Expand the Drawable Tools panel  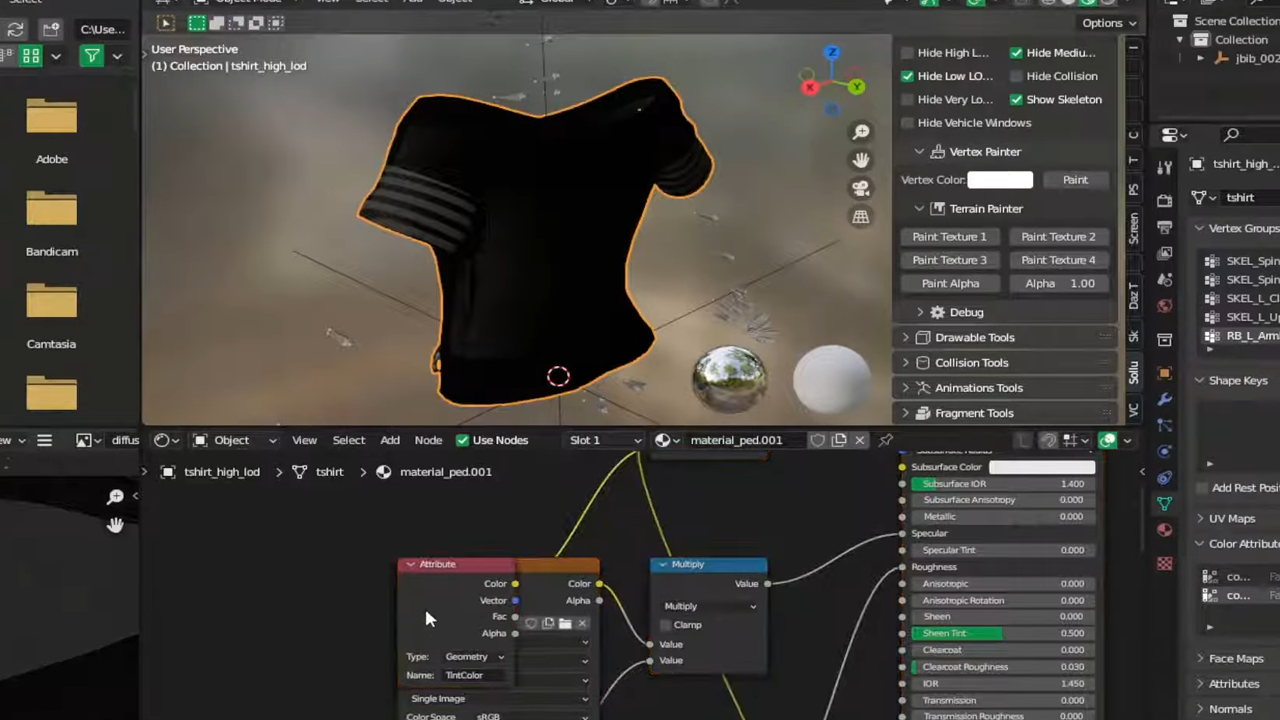[974, 338]
